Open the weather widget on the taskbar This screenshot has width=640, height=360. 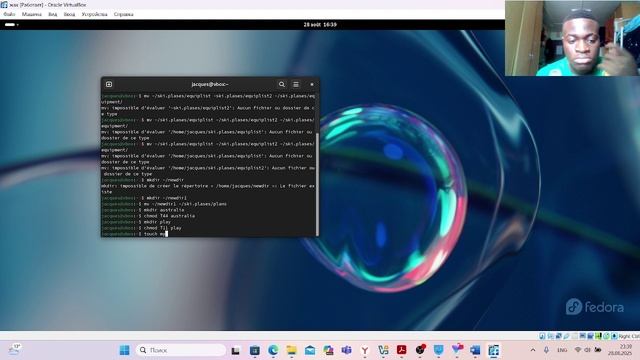[14, 349]
